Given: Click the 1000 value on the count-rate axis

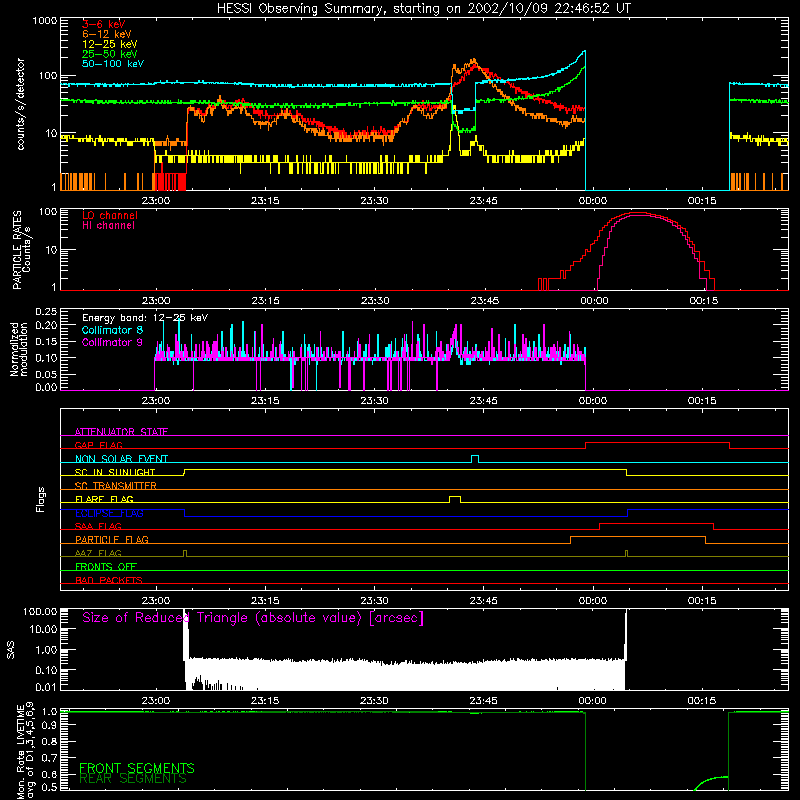Looking at the screenshot, I should 45,21.
